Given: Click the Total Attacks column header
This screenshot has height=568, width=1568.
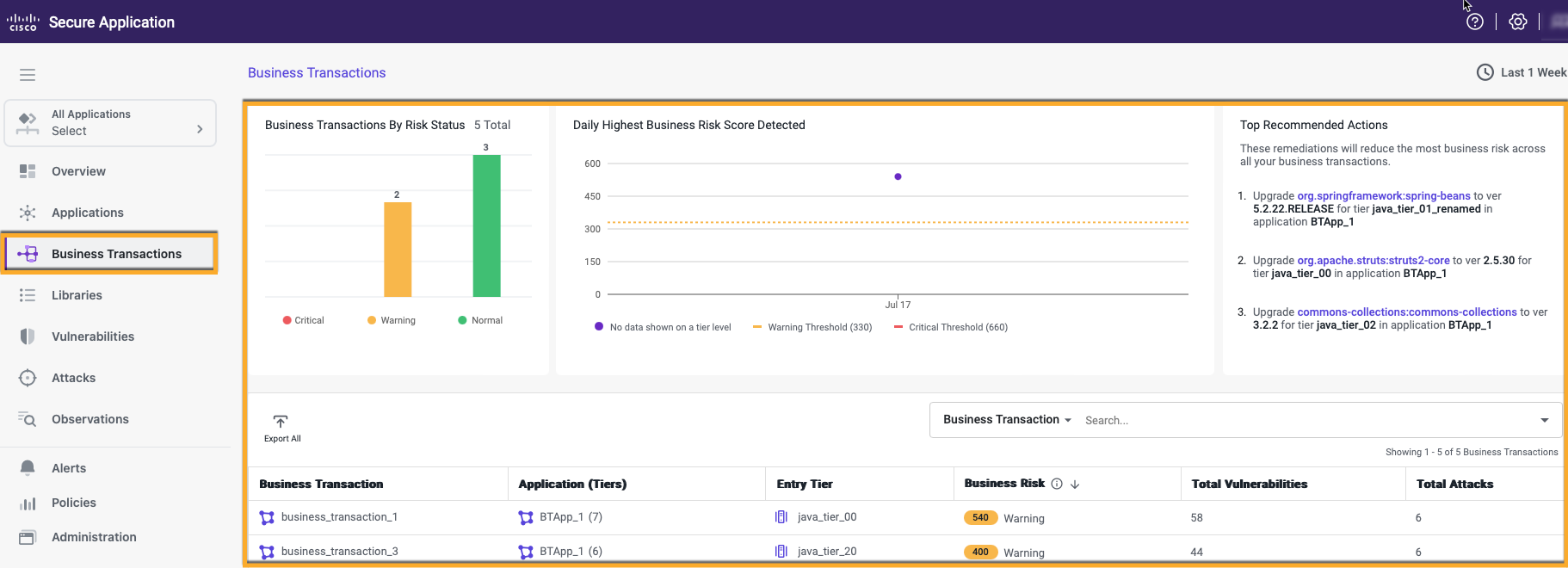Looking at the screenshot, I should [x=1454, y=484].
